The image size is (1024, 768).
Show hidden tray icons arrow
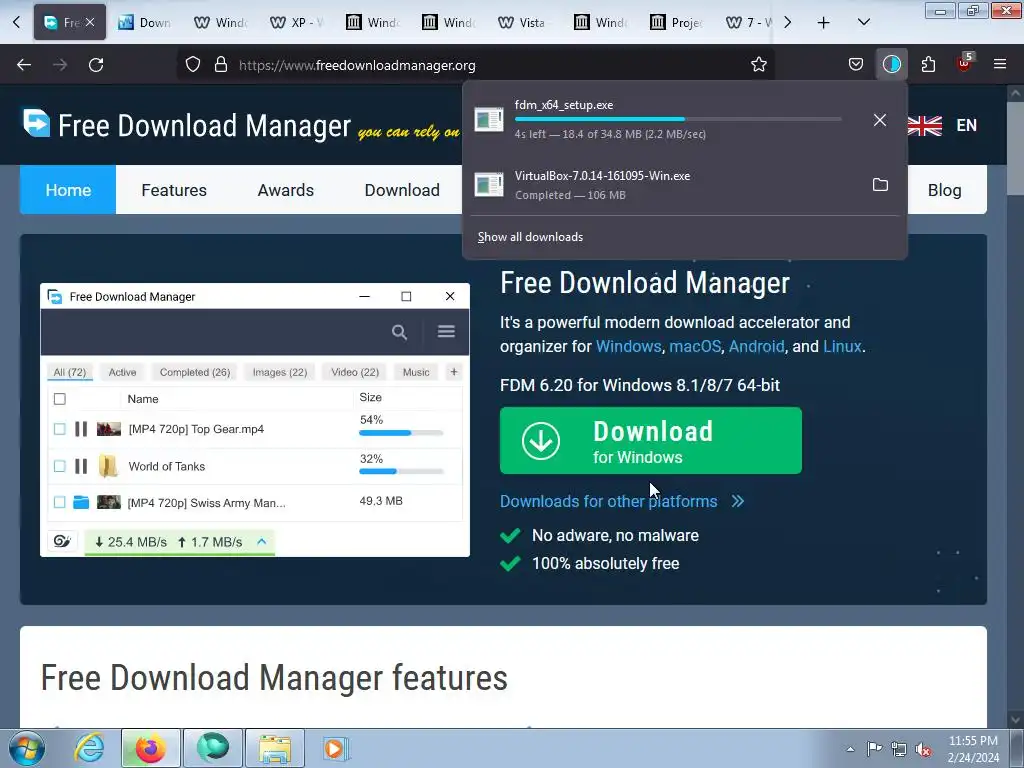[x=850, y=749]
